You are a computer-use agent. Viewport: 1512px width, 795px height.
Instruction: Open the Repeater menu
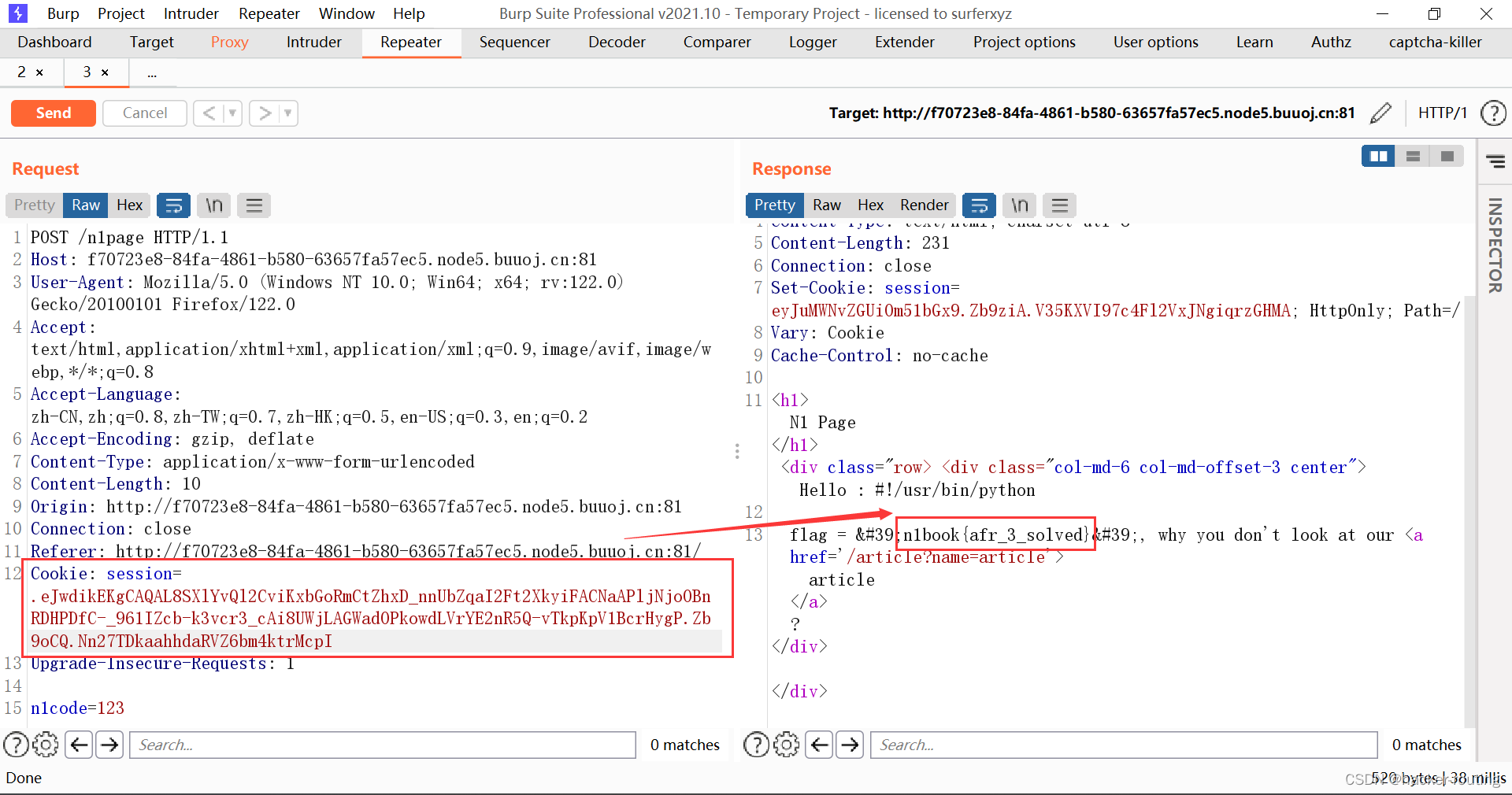coord(269,13)
